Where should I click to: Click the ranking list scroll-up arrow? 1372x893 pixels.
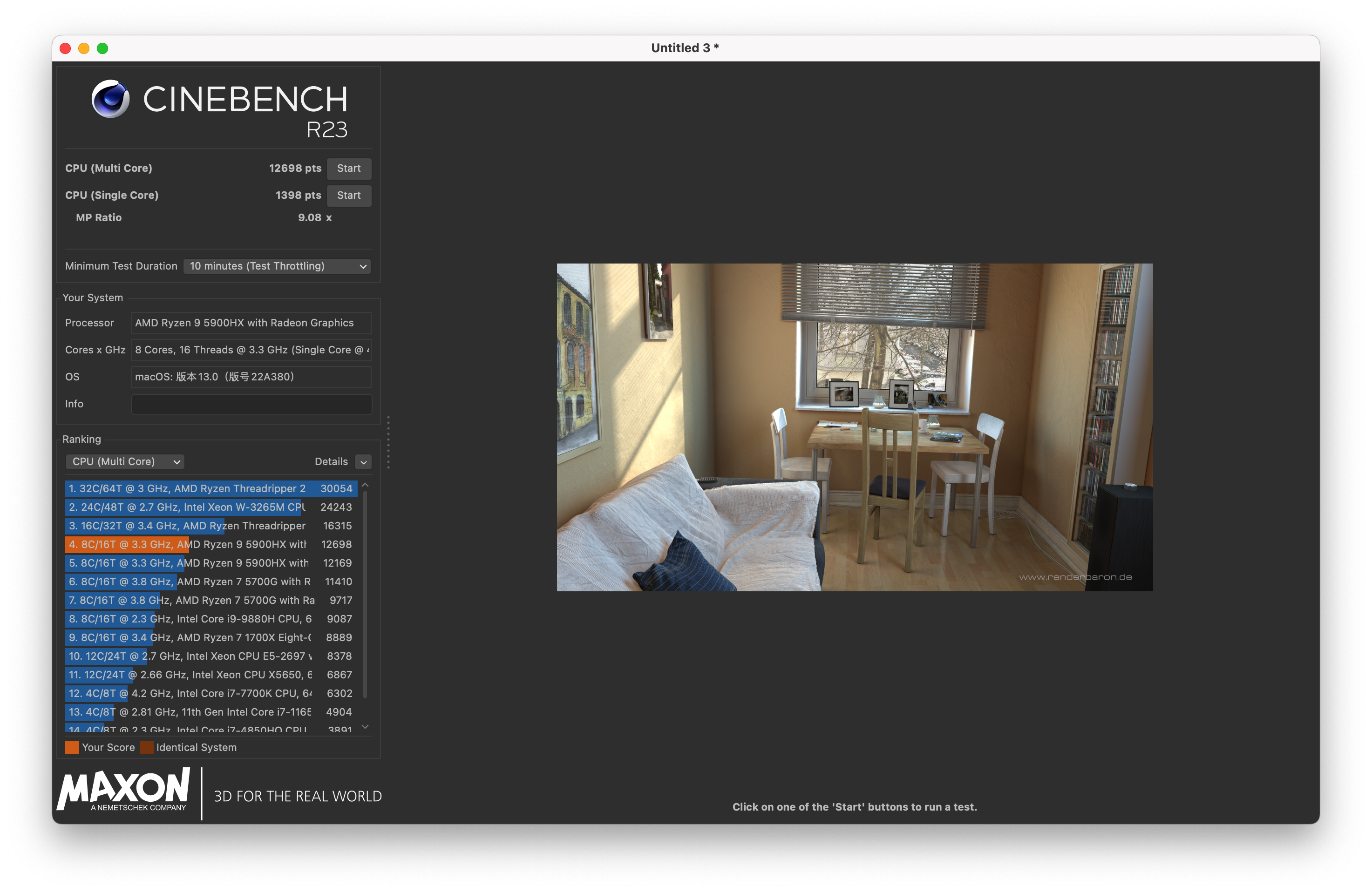[365, 486]
